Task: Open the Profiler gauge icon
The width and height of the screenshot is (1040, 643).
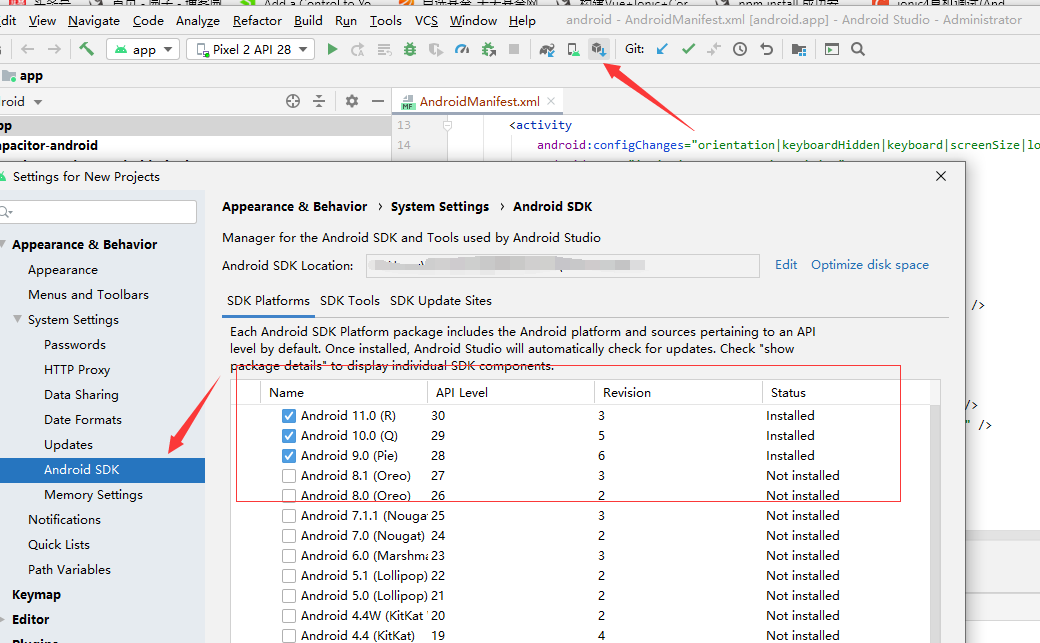Action: pyautogui.click(x=462, y=49)
